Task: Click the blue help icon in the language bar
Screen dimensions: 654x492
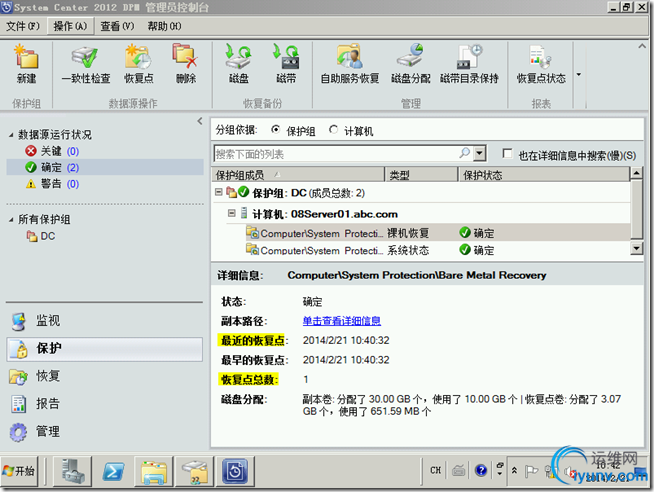Action: click(x=481, y=471)
